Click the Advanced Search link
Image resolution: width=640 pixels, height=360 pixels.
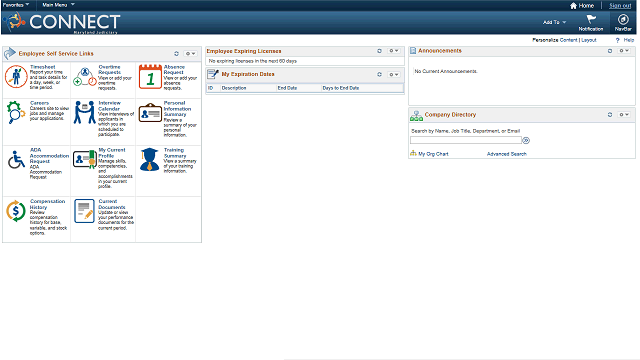(507, 154)
